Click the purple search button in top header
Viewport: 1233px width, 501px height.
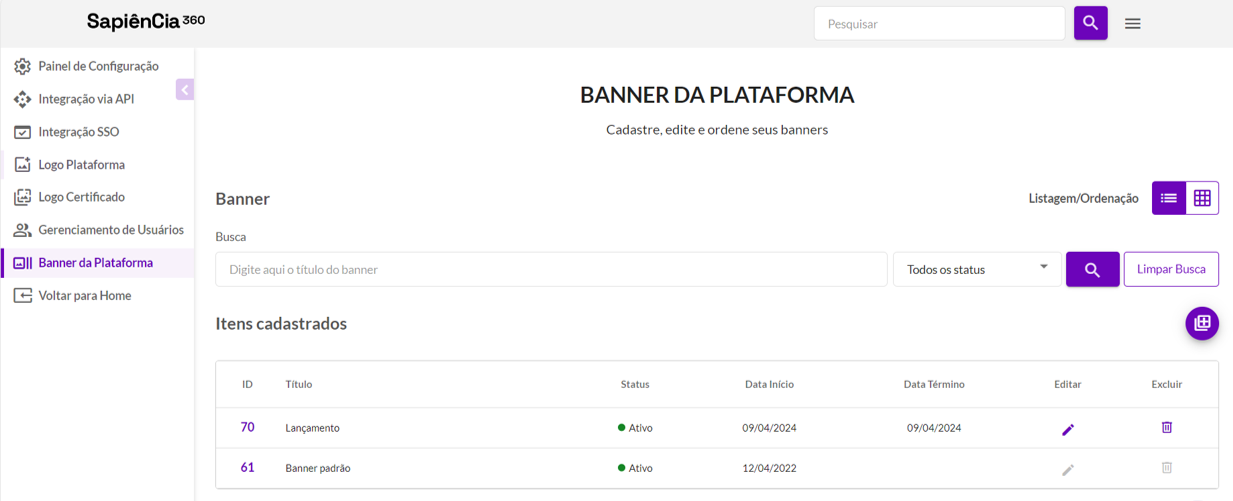[1091, 23]
